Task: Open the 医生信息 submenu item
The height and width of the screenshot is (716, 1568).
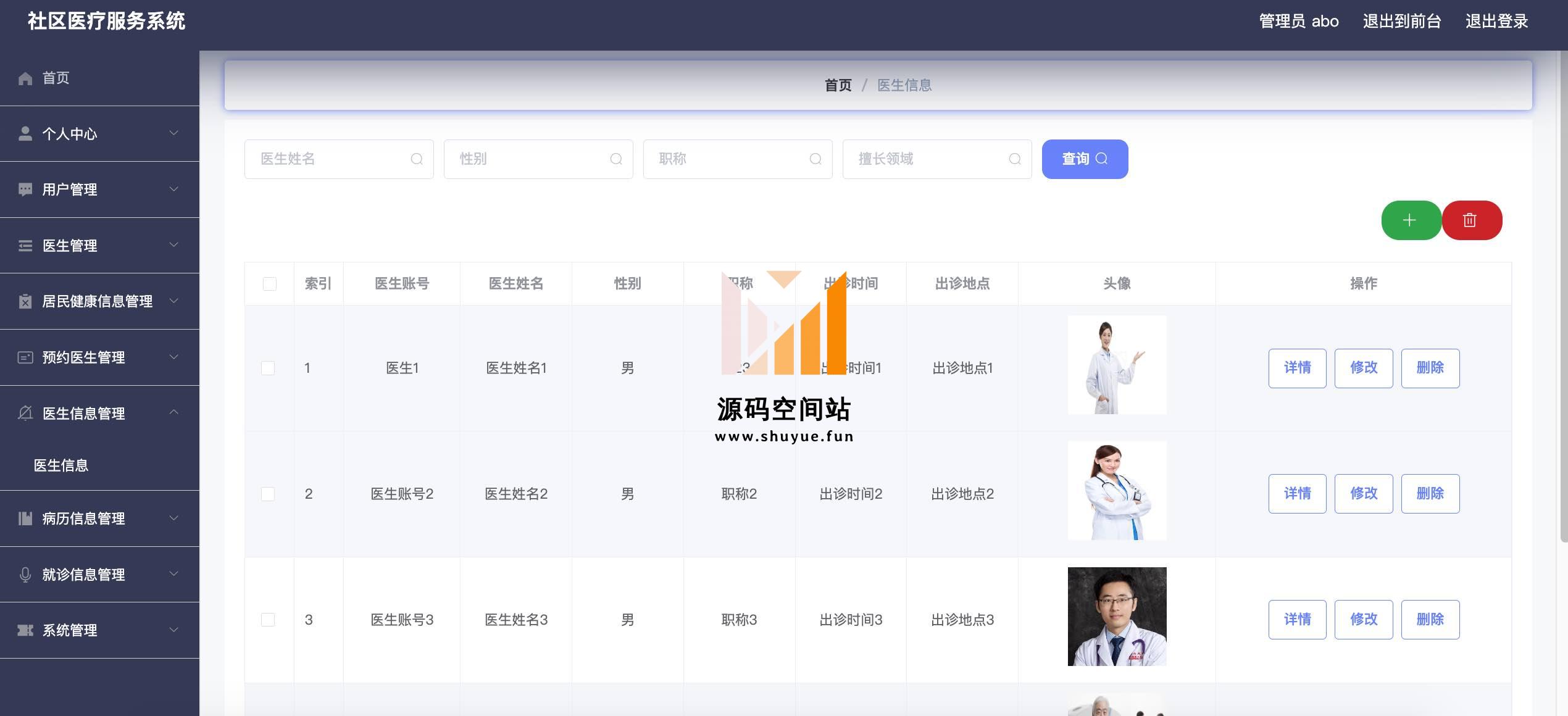Action: pyautogui.click(x=99, y=465)
